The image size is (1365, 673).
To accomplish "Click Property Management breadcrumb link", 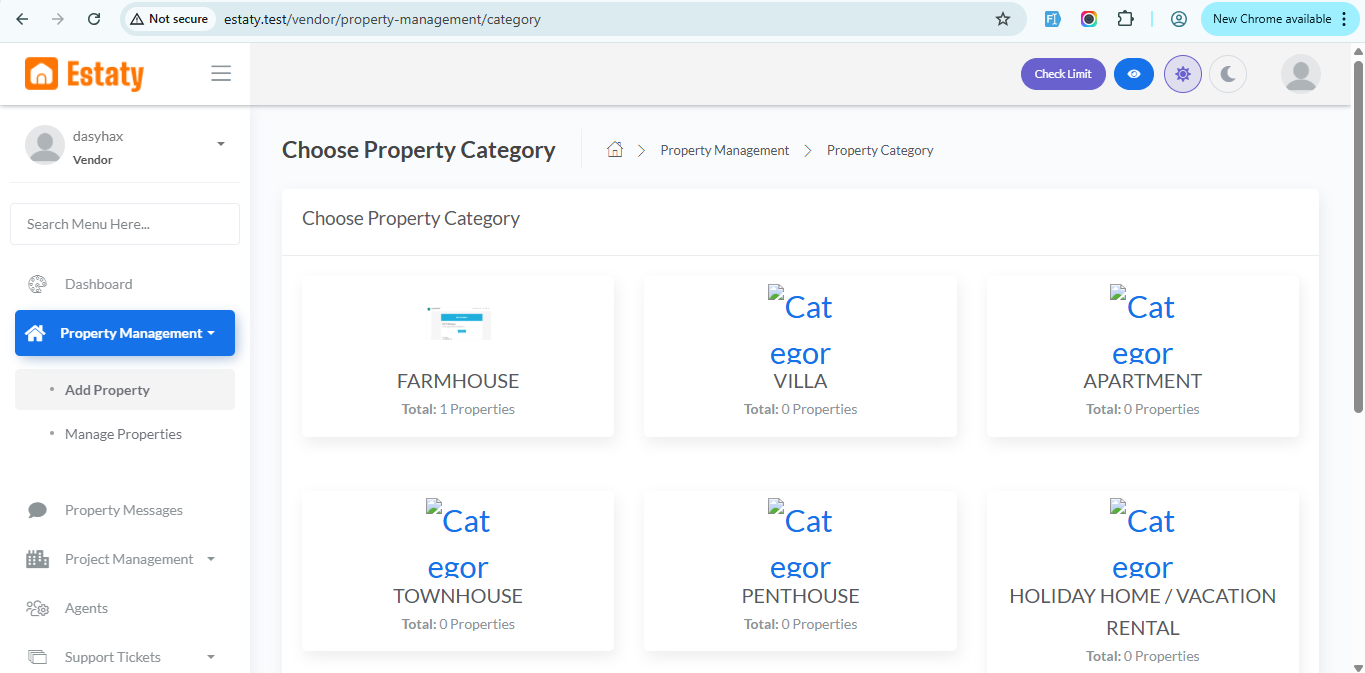I will (724, 150).
